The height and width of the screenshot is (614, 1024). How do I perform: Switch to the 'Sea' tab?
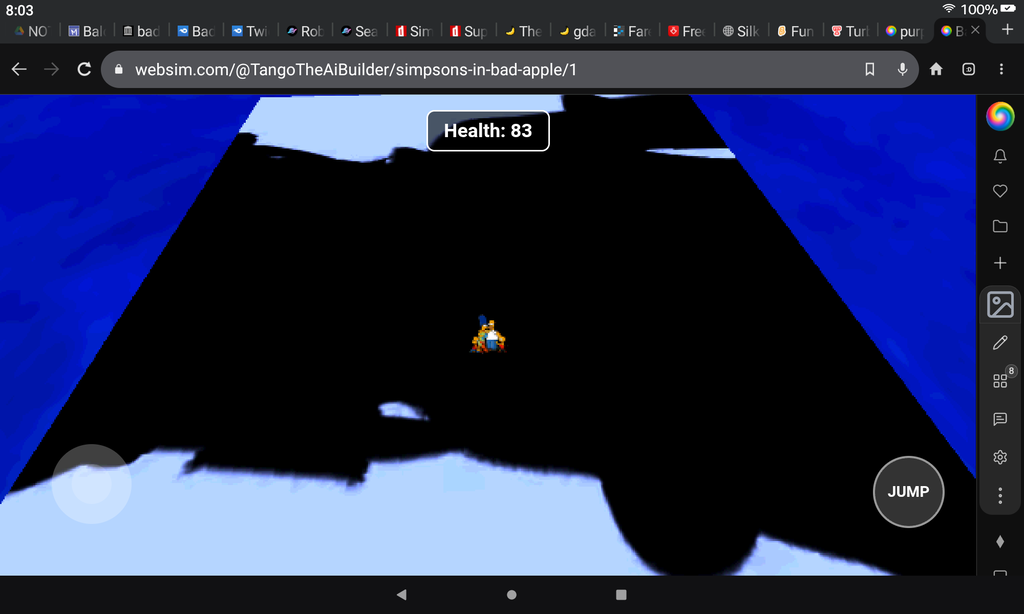coord(359,31)
